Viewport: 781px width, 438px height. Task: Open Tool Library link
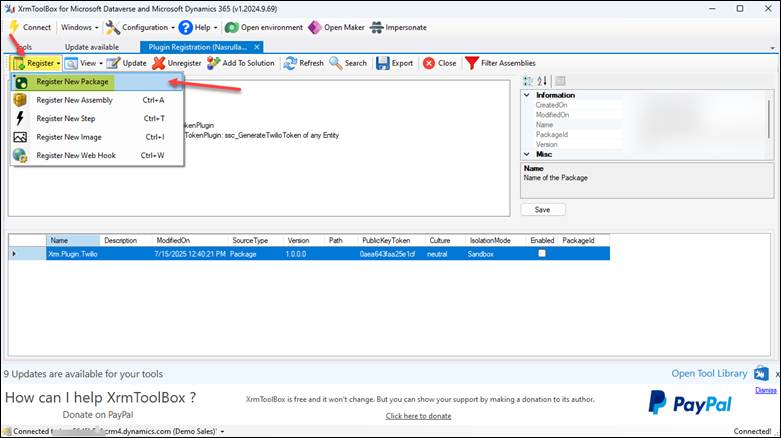point(709,373)
